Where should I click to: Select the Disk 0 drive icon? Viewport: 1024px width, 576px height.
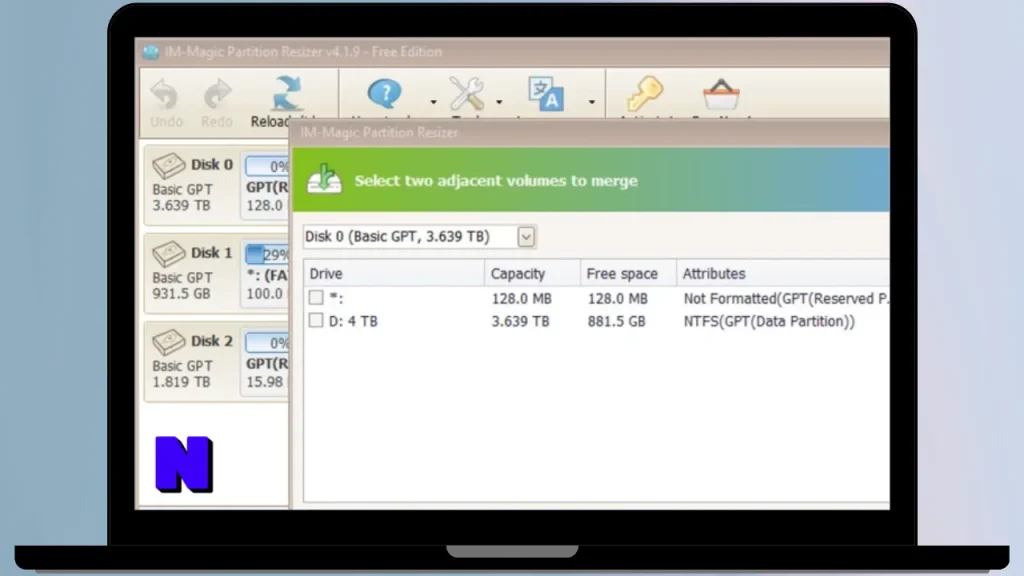pos(168,165)
